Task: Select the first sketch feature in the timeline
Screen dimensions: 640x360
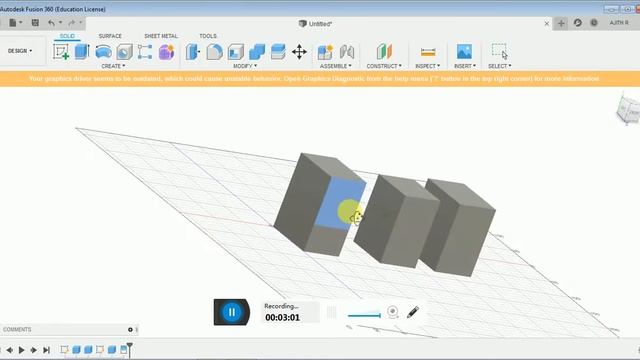Action: 64,350
